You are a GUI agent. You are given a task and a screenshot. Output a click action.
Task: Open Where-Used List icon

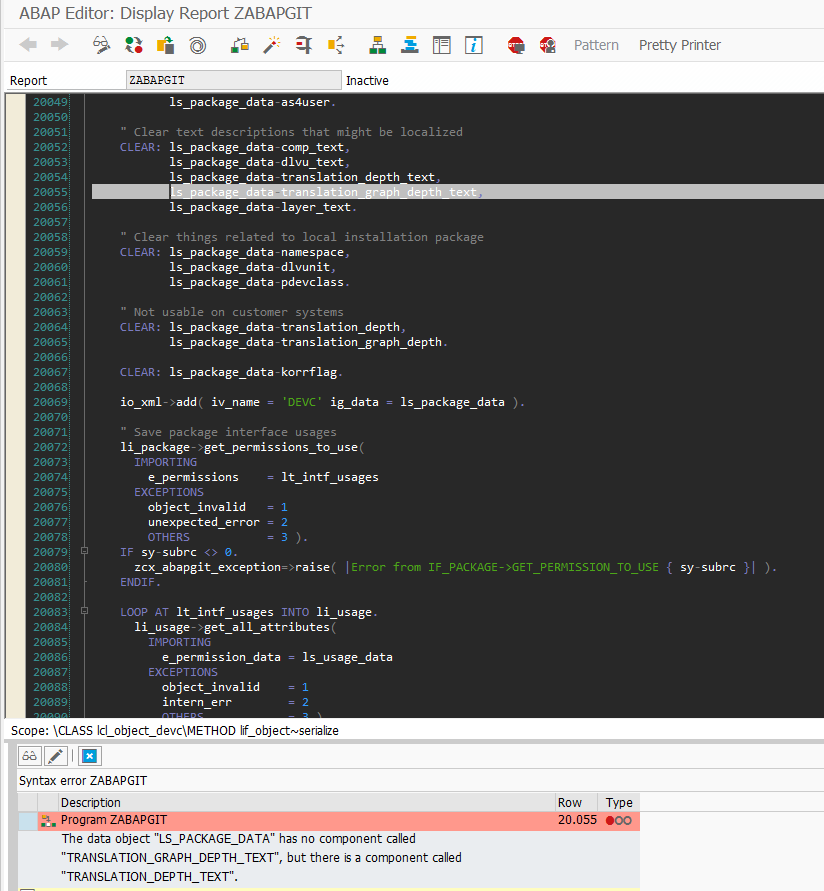pyautogui.click(x=336, y=45)
